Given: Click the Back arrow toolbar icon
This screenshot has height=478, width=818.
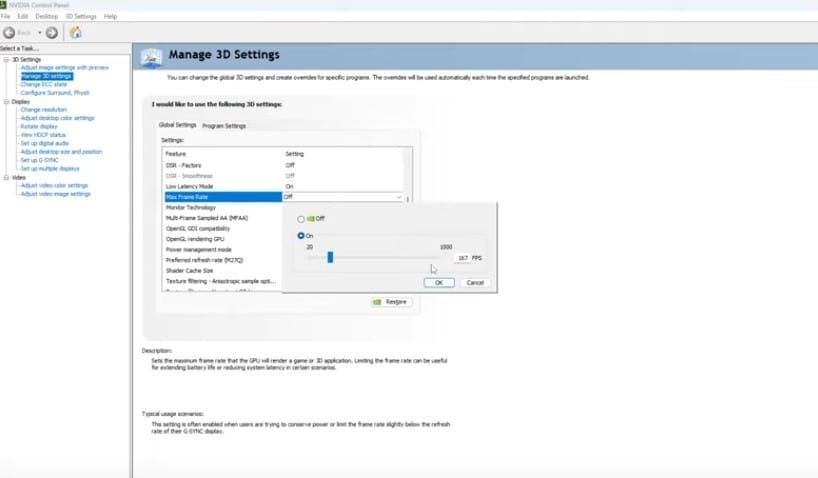Looking at the screenshot, I should (x=9, y=33).
